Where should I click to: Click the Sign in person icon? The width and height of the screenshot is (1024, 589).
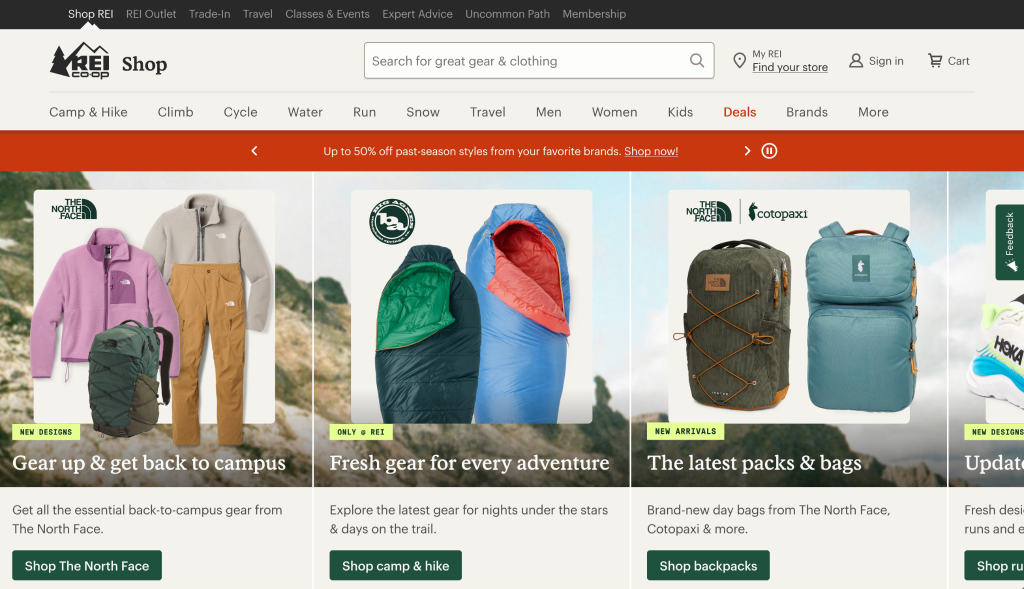click(x=856, y=61)
